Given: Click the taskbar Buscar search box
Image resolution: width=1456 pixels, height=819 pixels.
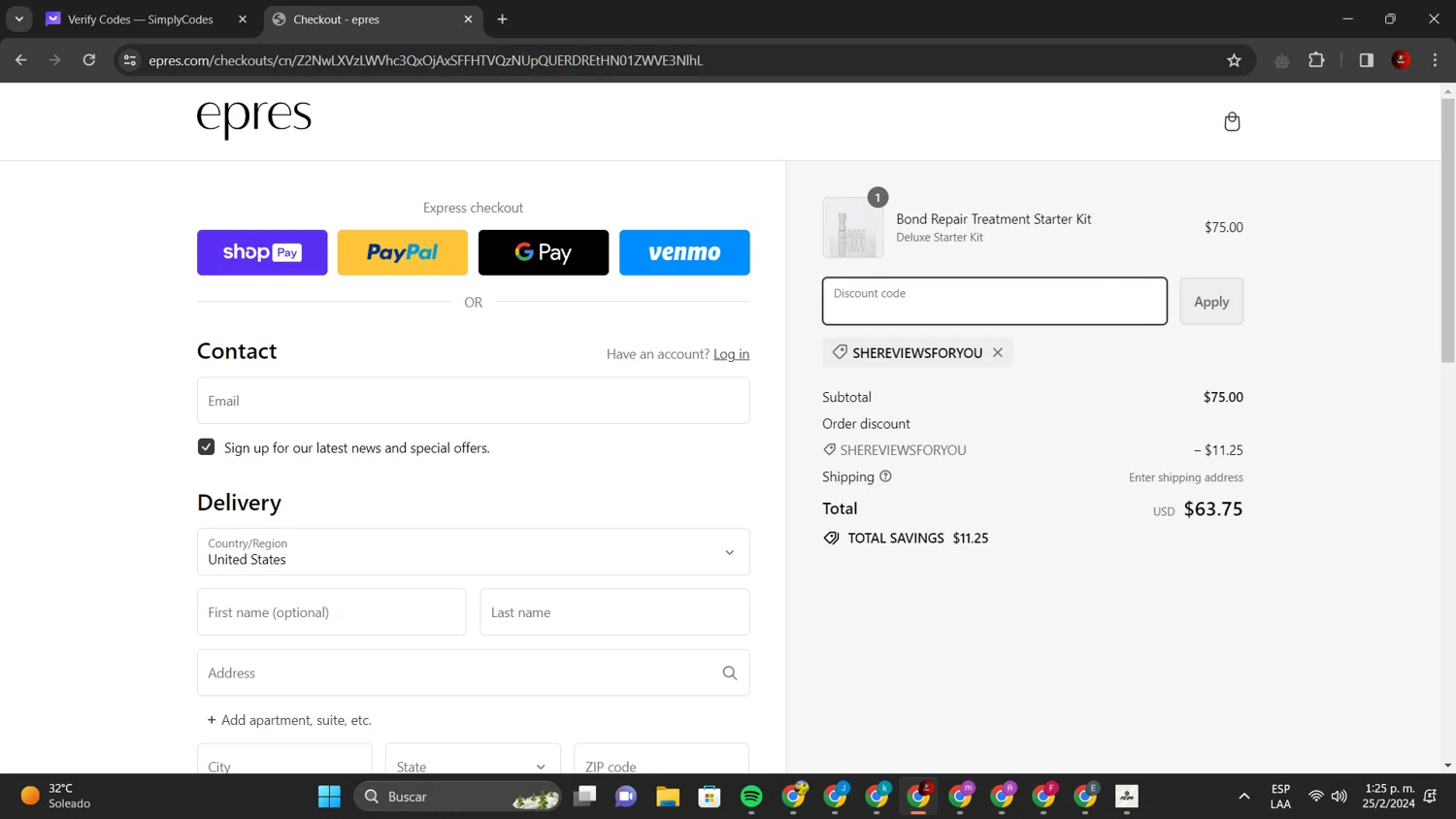Looking at the screenshot, I should pyautogui.click(x=457, y=796).
